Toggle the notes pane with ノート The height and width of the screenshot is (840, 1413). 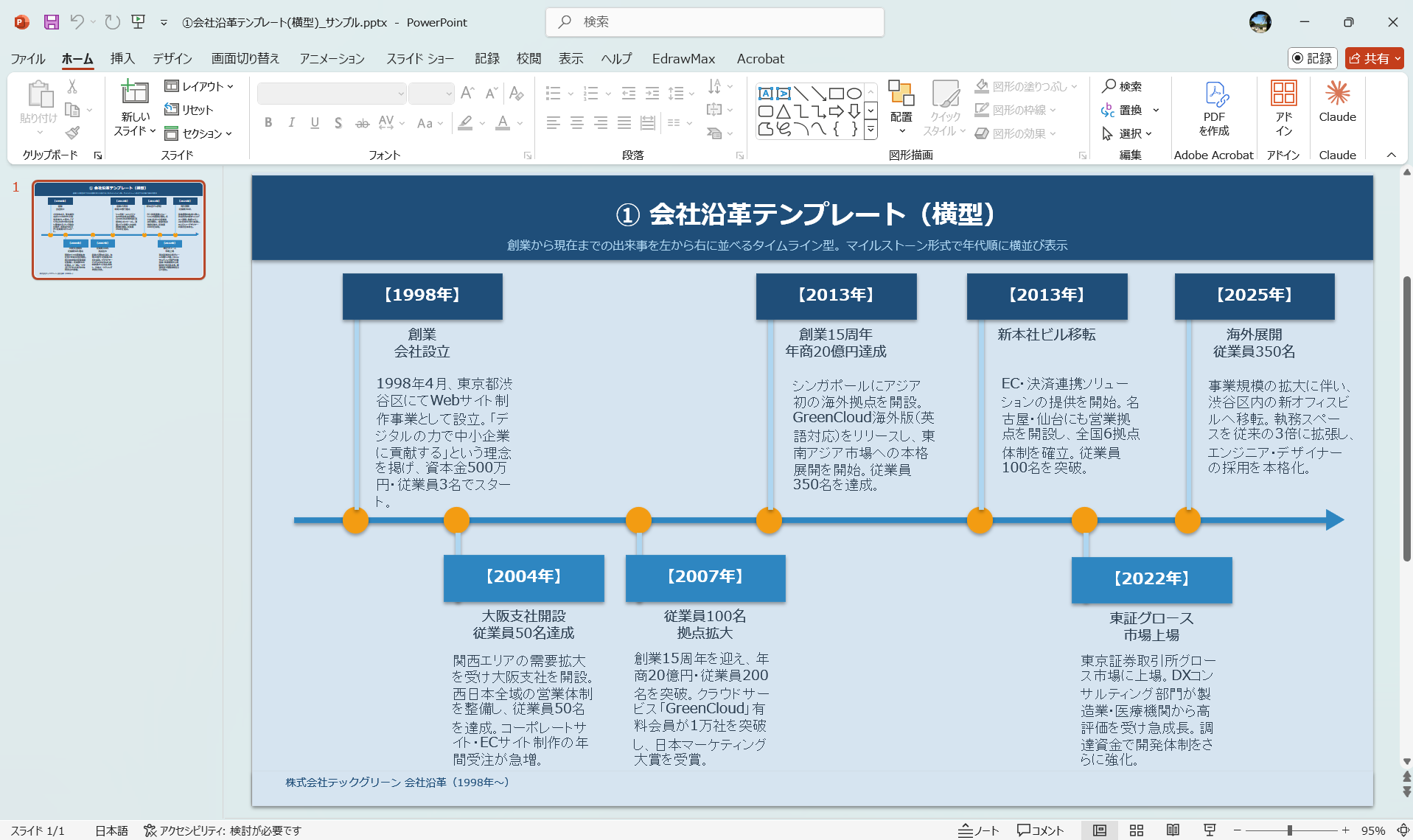coord(978,830)
